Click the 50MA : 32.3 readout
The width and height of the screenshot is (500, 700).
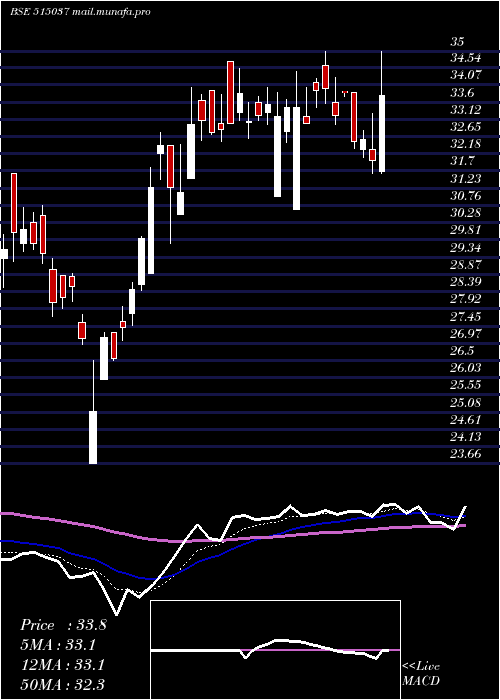[63, 684]
